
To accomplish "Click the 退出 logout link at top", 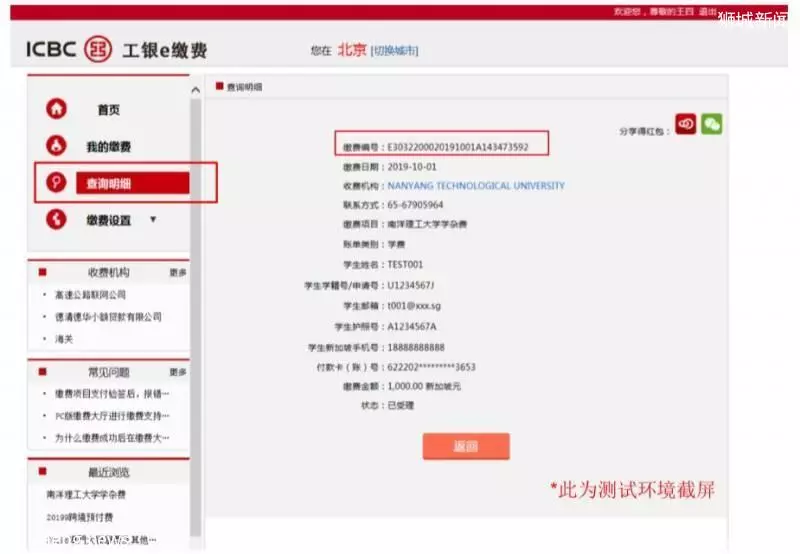I will coord(707,11).
